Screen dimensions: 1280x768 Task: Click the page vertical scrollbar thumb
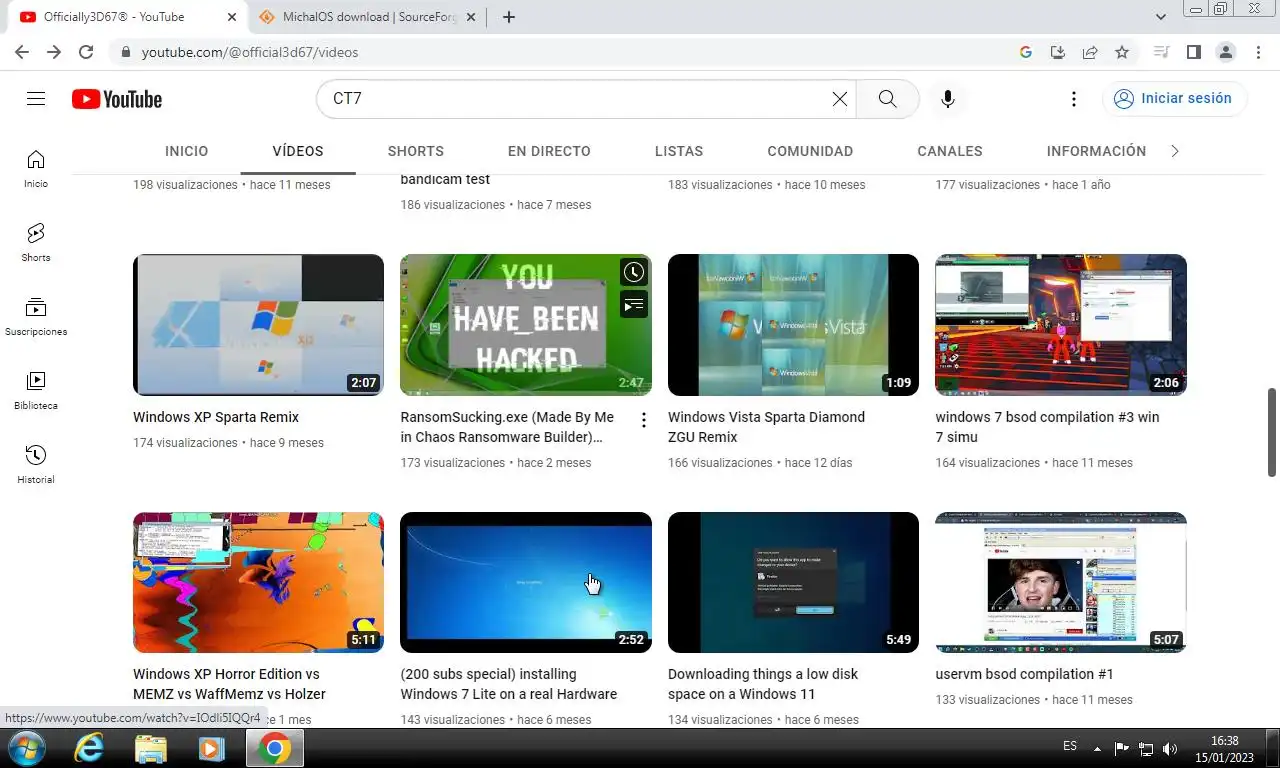point(1272,431)
